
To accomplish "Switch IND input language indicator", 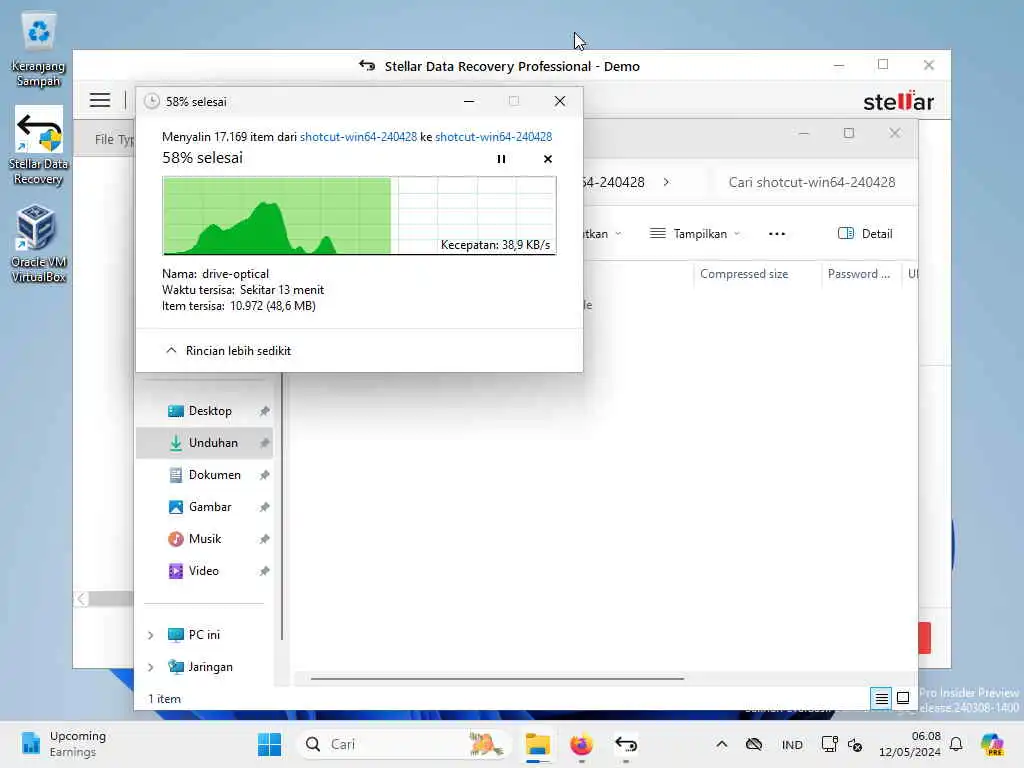I will [792, 744].
